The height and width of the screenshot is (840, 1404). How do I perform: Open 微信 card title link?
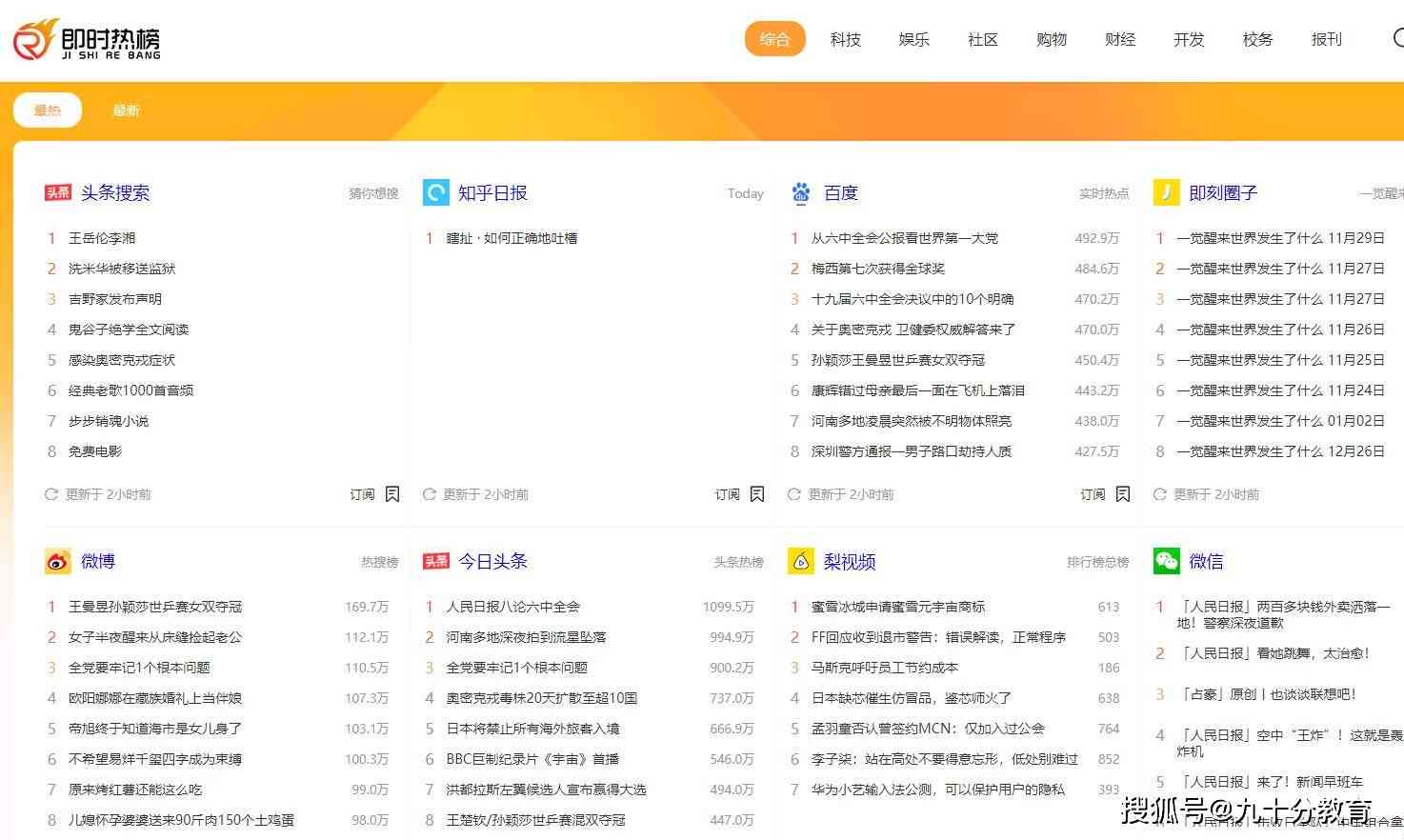1206,561
